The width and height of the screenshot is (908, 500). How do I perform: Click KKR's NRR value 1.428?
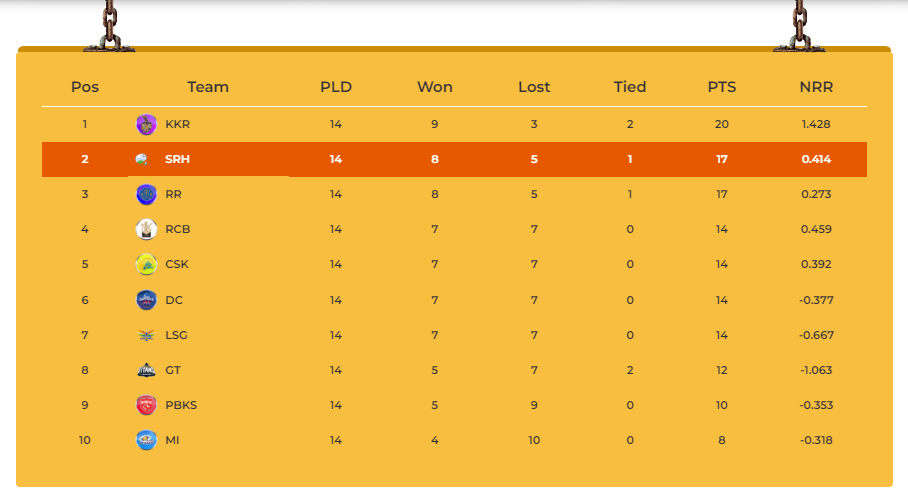pyautogui.click(x=816, y=124)
